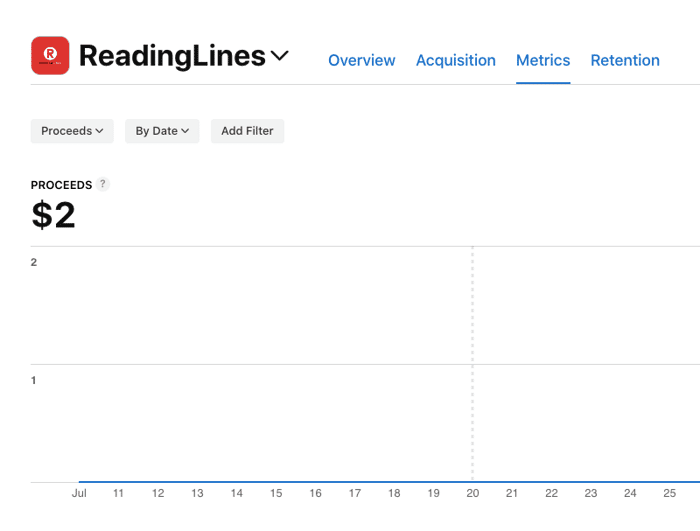Click the ReadingLines app title
The width and height of the screenshot is (700, 531).
(x=172, y=56)
